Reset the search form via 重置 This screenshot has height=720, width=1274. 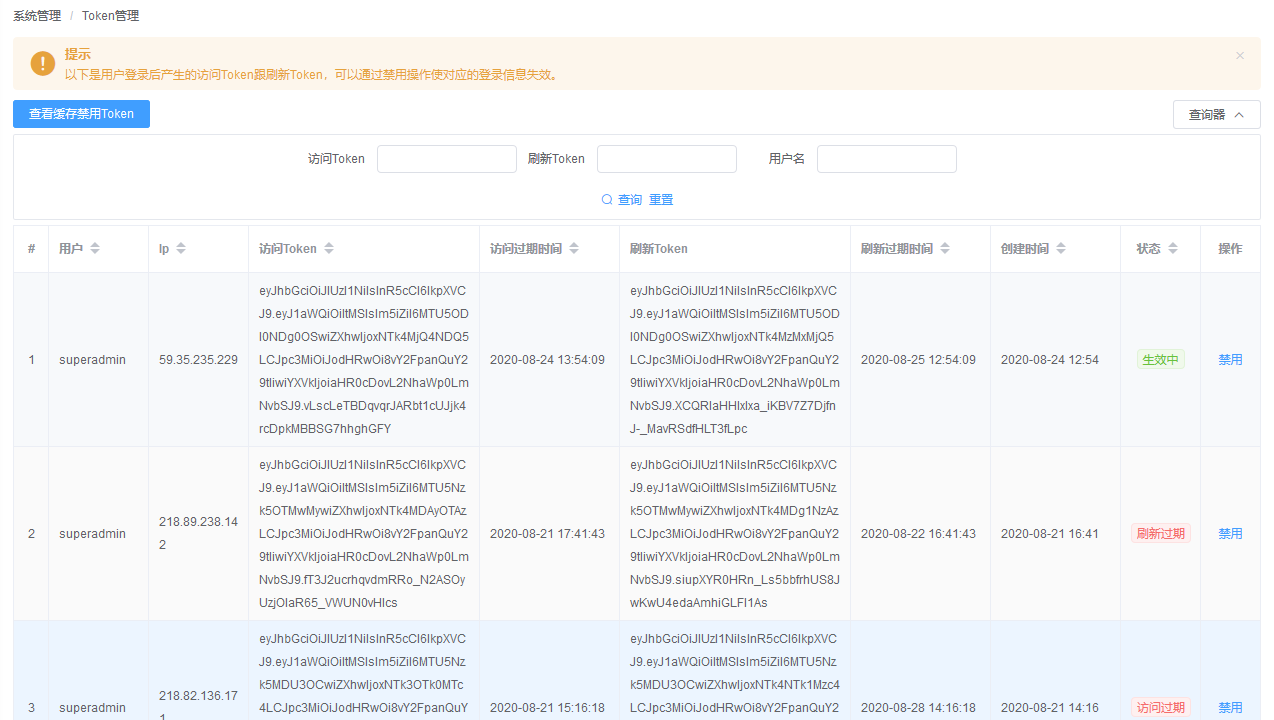pyautogui.click(x=661, y=199)
